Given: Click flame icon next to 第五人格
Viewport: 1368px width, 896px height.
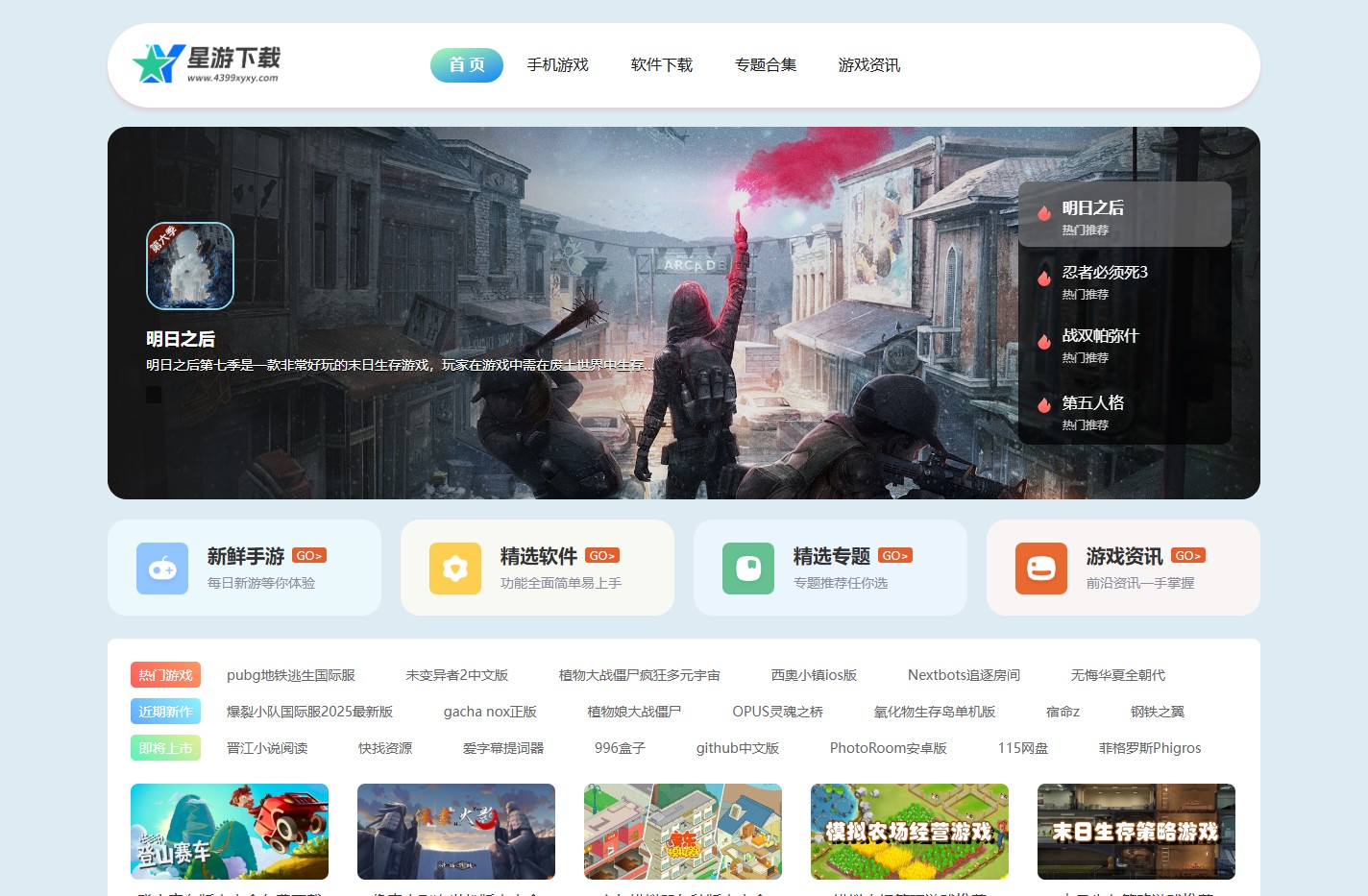Looking at the screenshot, I should 1044,406.
